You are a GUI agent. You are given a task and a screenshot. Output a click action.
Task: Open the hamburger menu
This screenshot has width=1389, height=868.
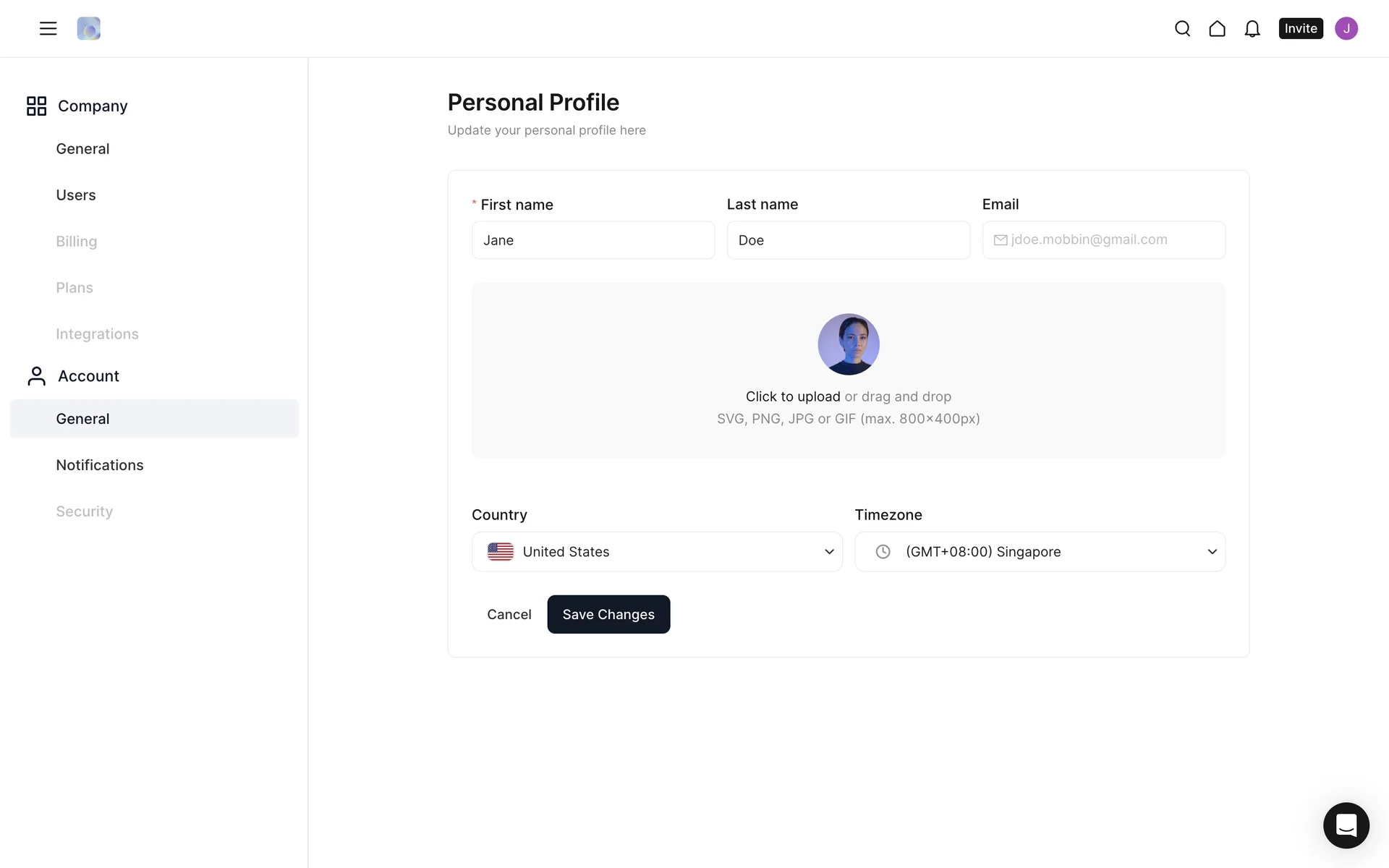coord(48,28)
